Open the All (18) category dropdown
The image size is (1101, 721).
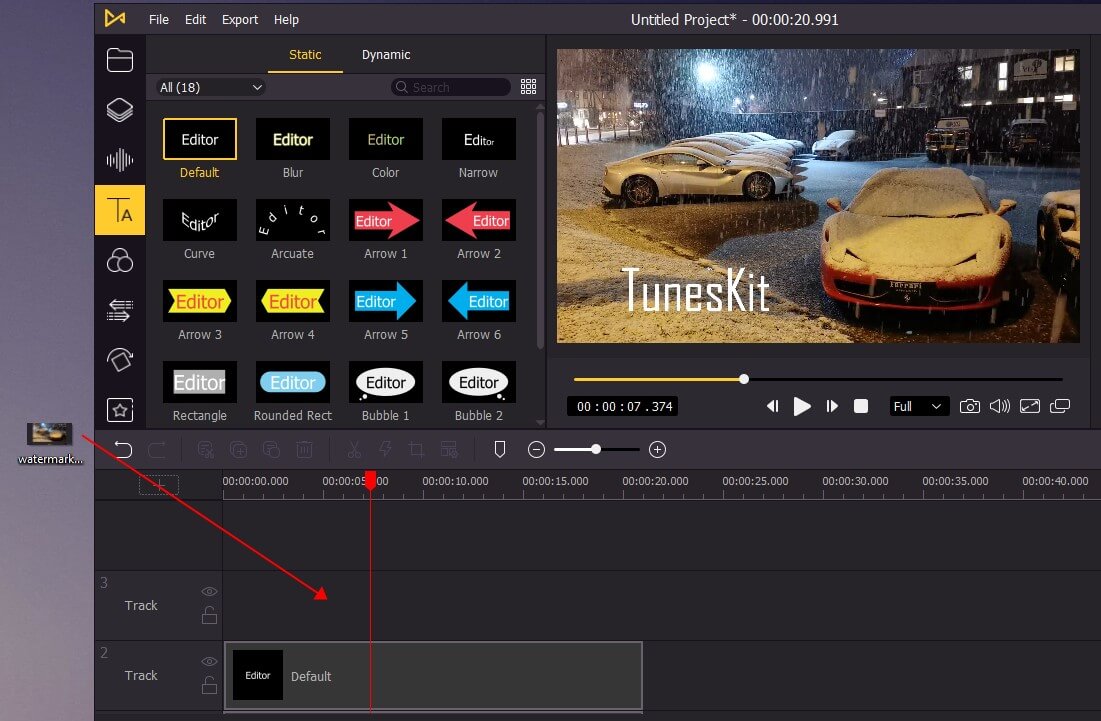click(211, 87)
